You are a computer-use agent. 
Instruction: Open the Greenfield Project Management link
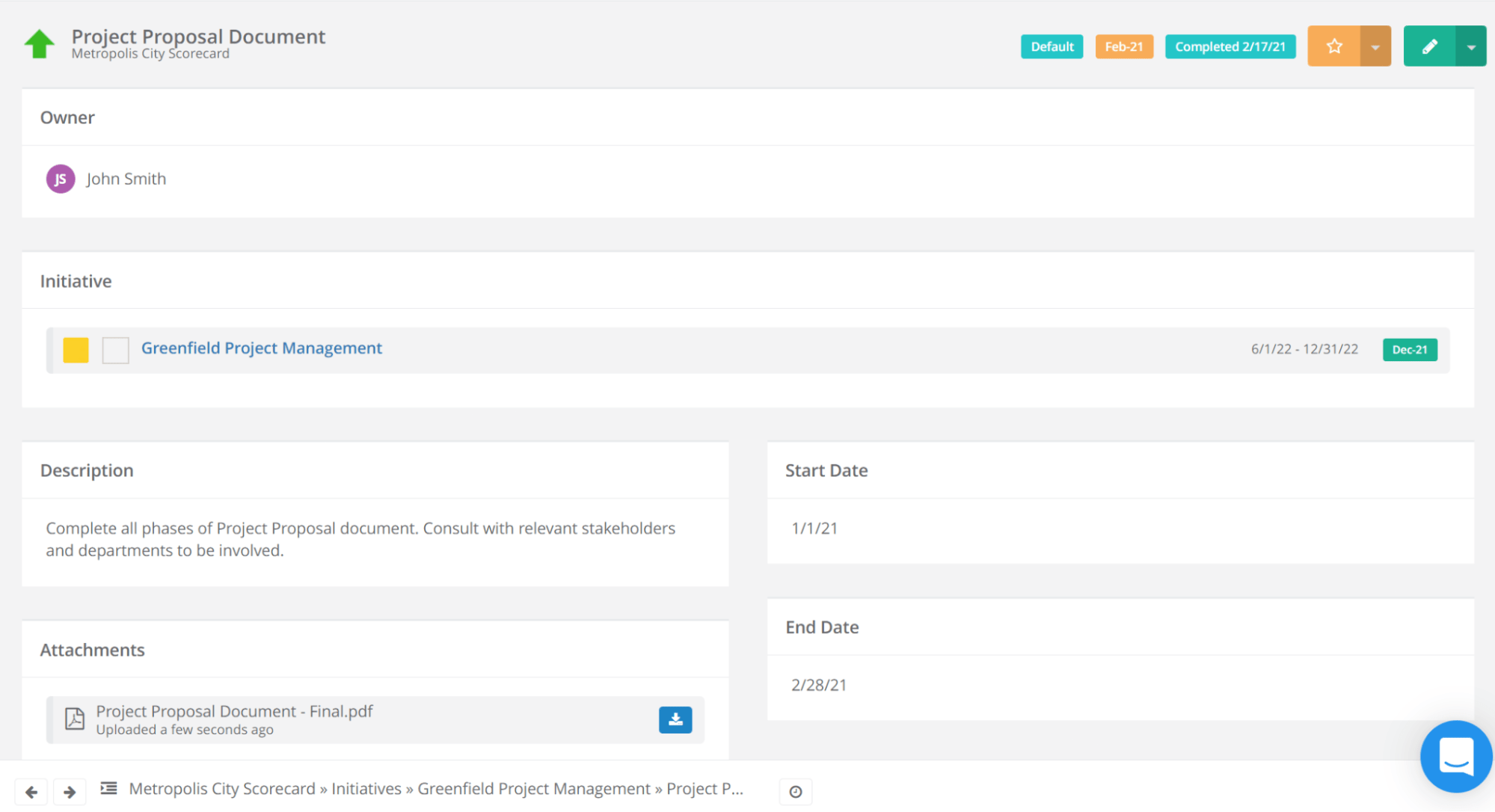[x=261, y=348]
